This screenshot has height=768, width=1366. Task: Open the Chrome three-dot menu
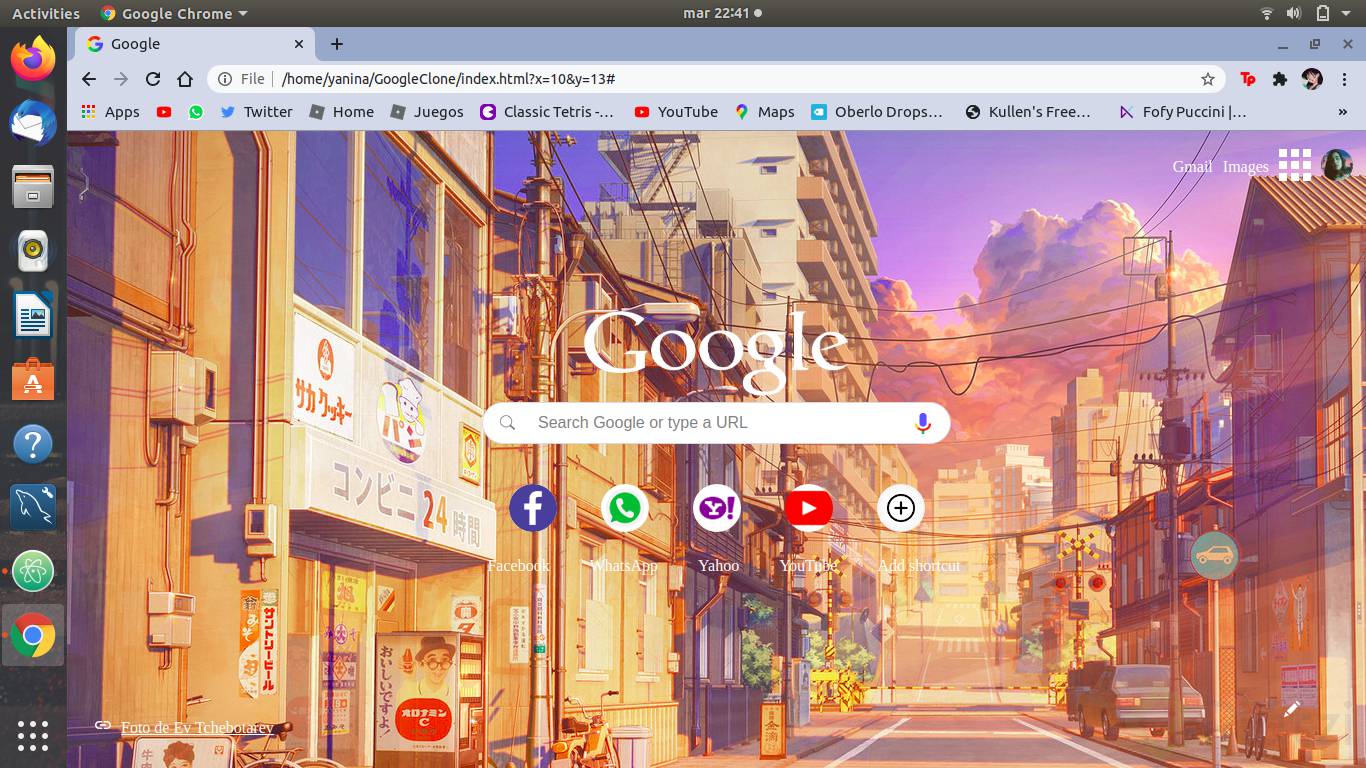click(x=1347, y=78)
